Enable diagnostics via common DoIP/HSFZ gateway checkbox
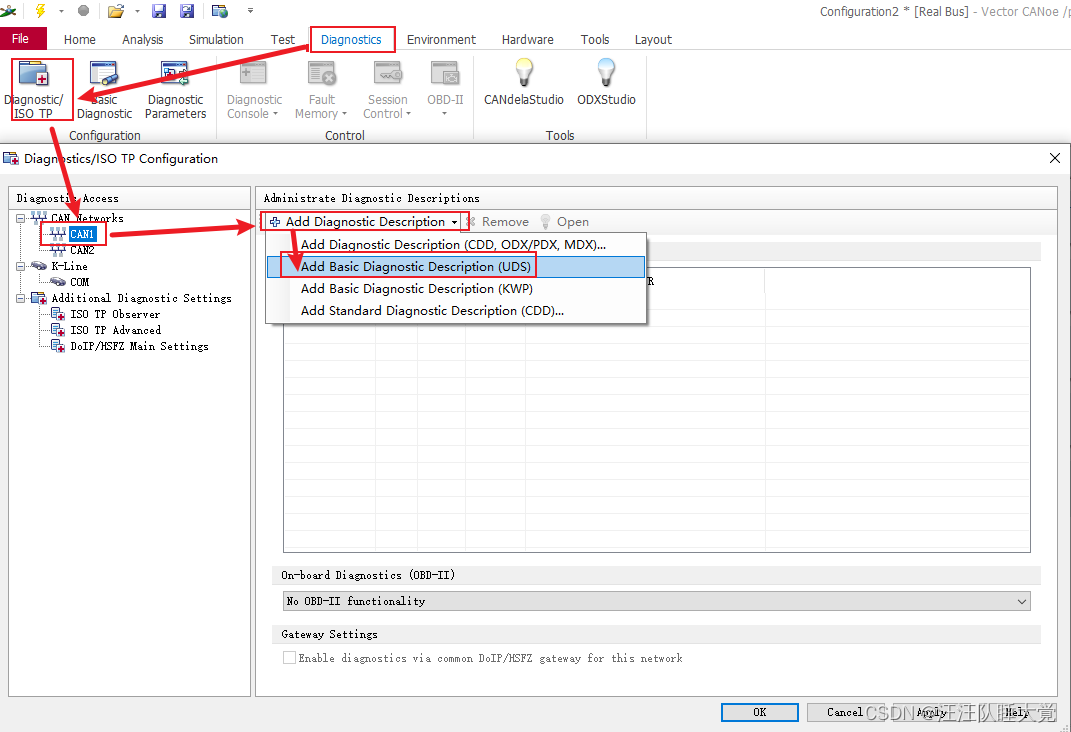 (x=290, y=658)
